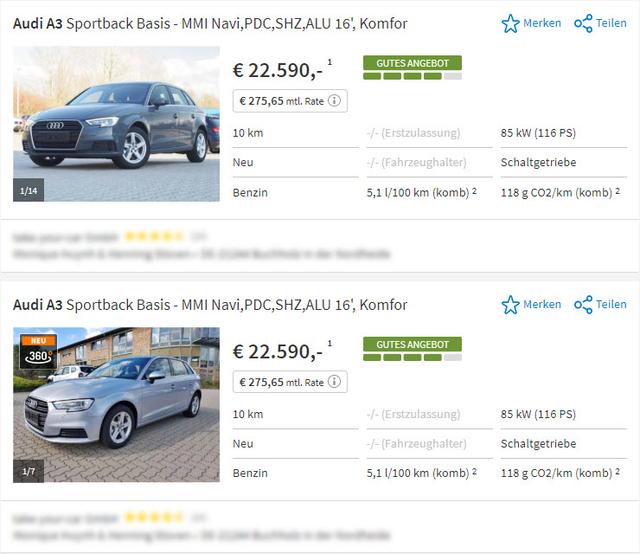Image resolution: width=640 pixels, height=554 pixels.
Task: Click the star Merken icon on second listing
Action: pos(511,304)
